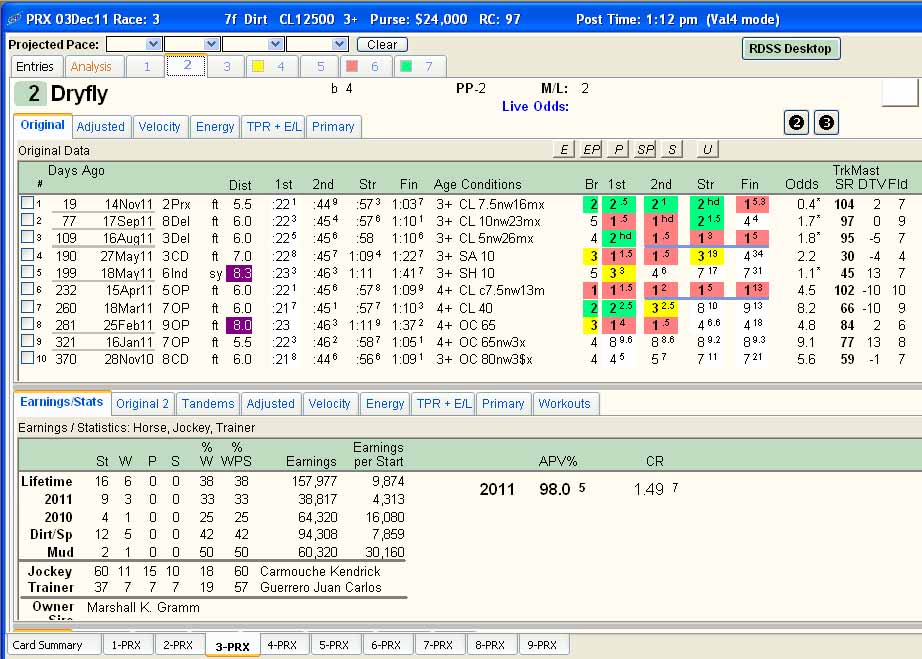This screenshot has height=659, width=922.
Task: Go to the 9-PRX race tab
Action: [x=542, y=645]
